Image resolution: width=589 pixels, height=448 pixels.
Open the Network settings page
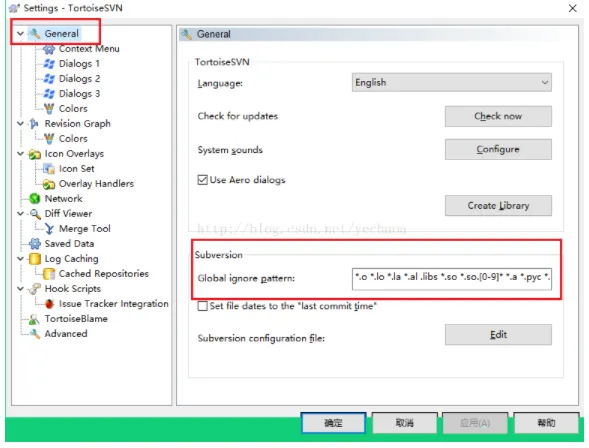[x=63, y=199]
